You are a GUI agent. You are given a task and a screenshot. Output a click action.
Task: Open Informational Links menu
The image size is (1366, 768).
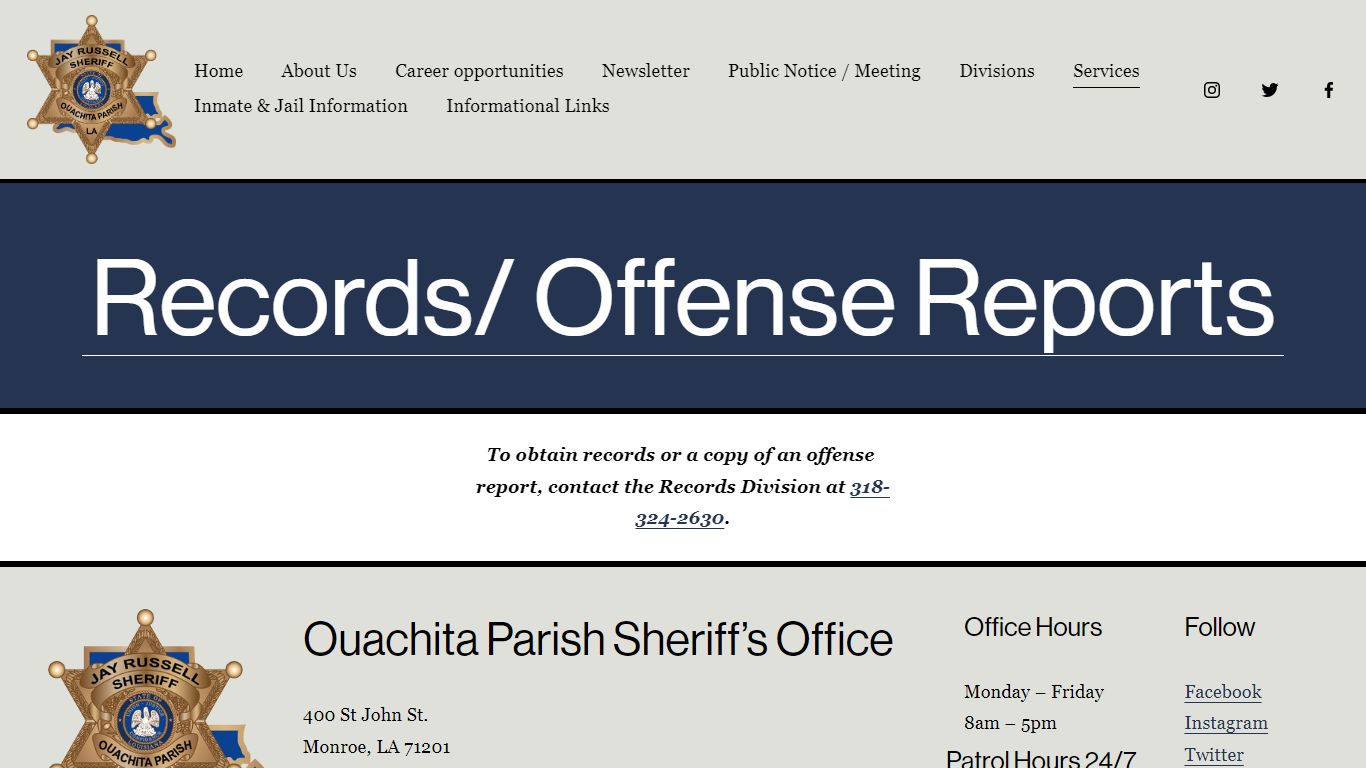coord(528,106)
